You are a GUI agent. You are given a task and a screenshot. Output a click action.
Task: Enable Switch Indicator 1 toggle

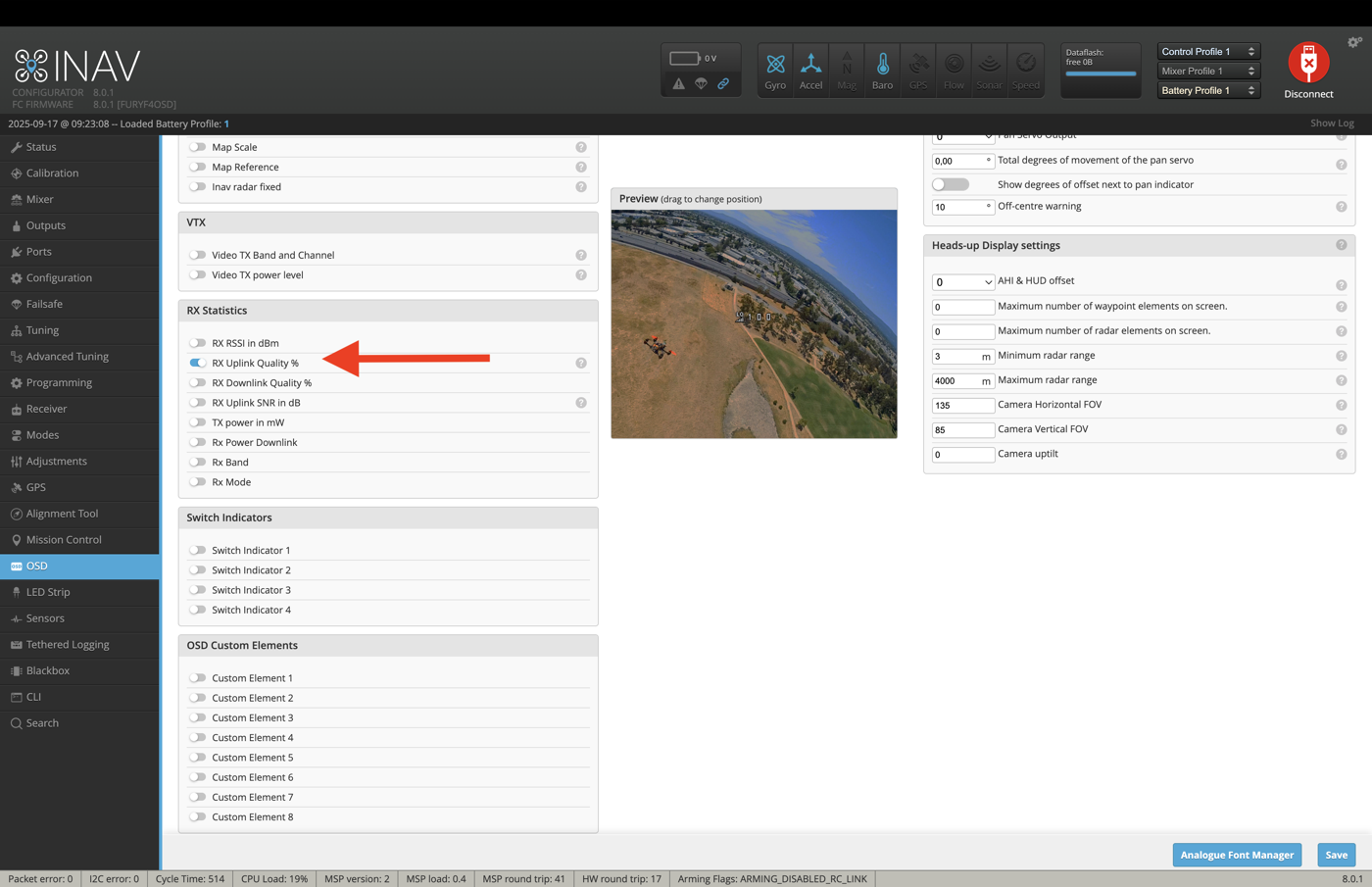(198, 550)
